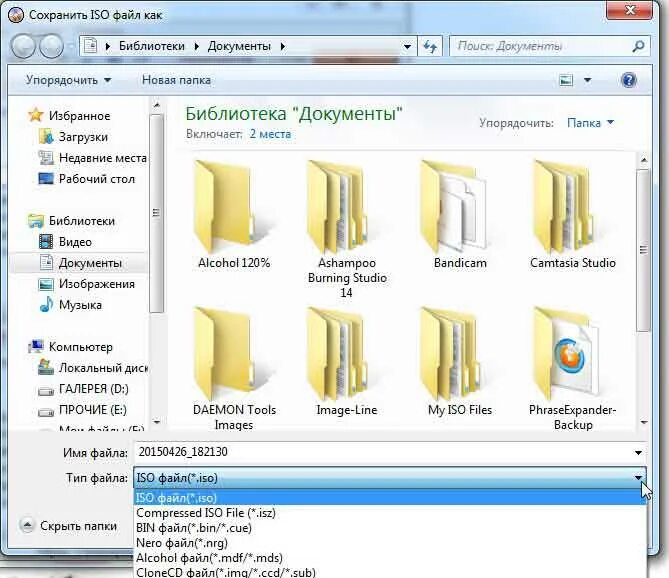Open the Упорядочить toolbar menu
This screenshot has width=669, height=578.
point(68,80)
